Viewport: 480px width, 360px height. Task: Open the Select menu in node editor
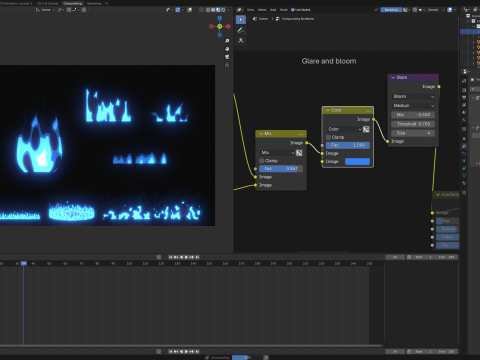pos(262,10)
